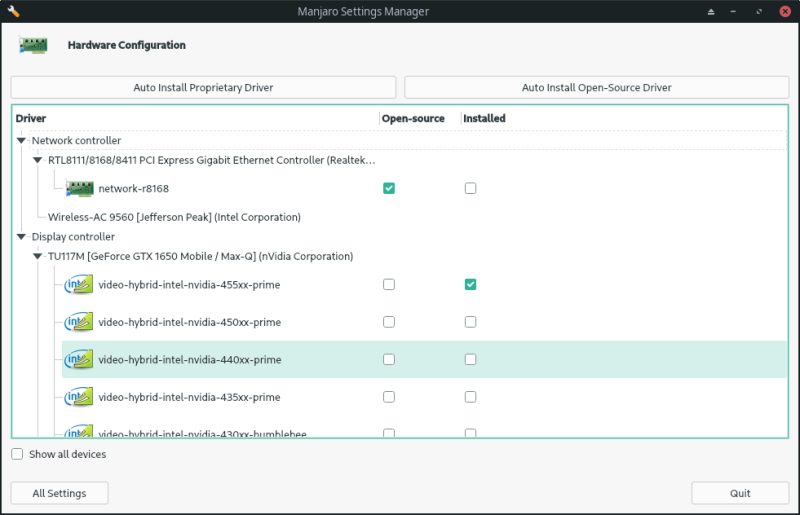
Task: Collapse the TU117M GeForce GTX 1650 node
Action: (x=37, y=256)
